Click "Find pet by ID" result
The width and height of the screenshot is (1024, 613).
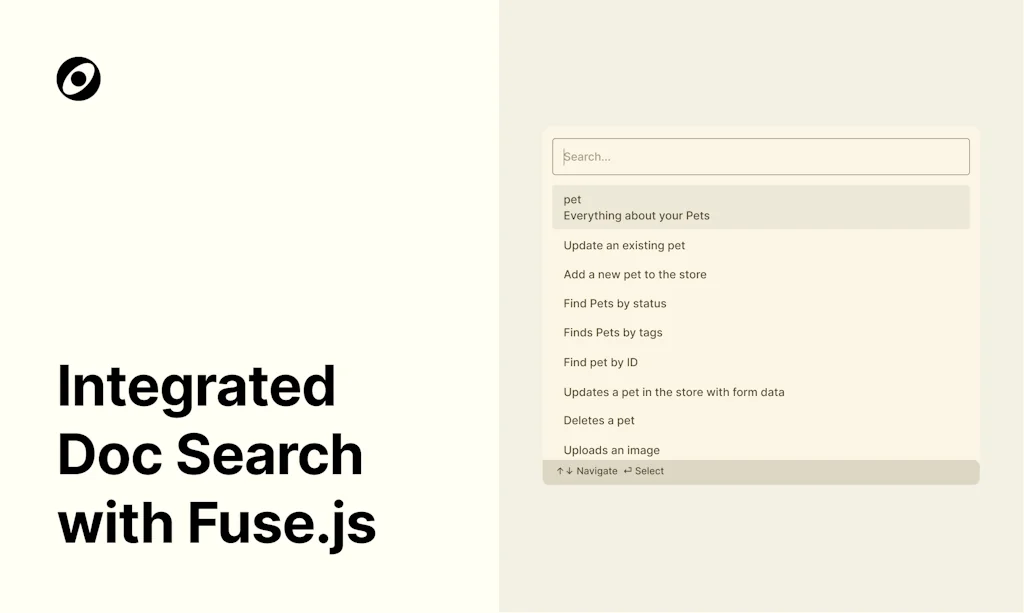[x=600, y=362]
